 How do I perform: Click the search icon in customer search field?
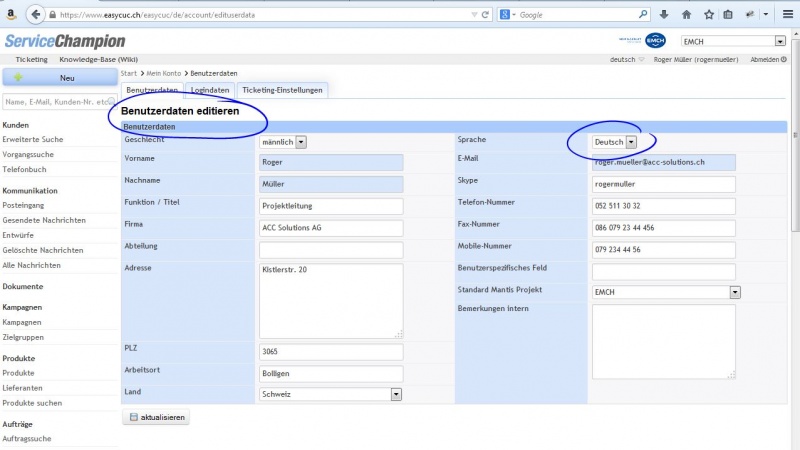111,102
